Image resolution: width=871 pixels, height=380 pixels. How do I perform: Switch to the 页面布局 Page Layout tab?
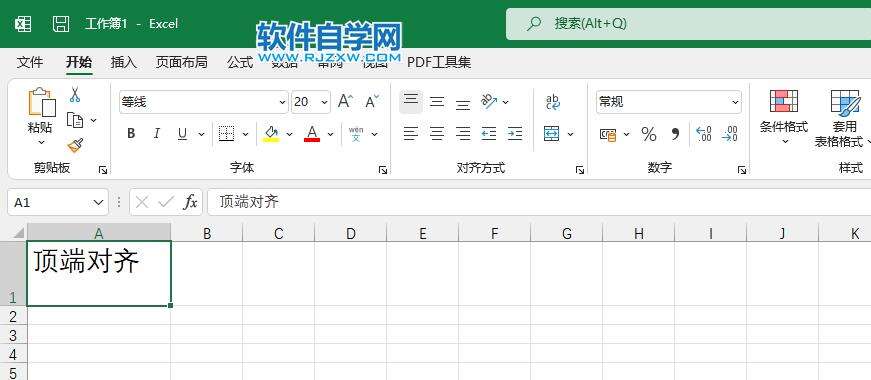tap(182, 62)
